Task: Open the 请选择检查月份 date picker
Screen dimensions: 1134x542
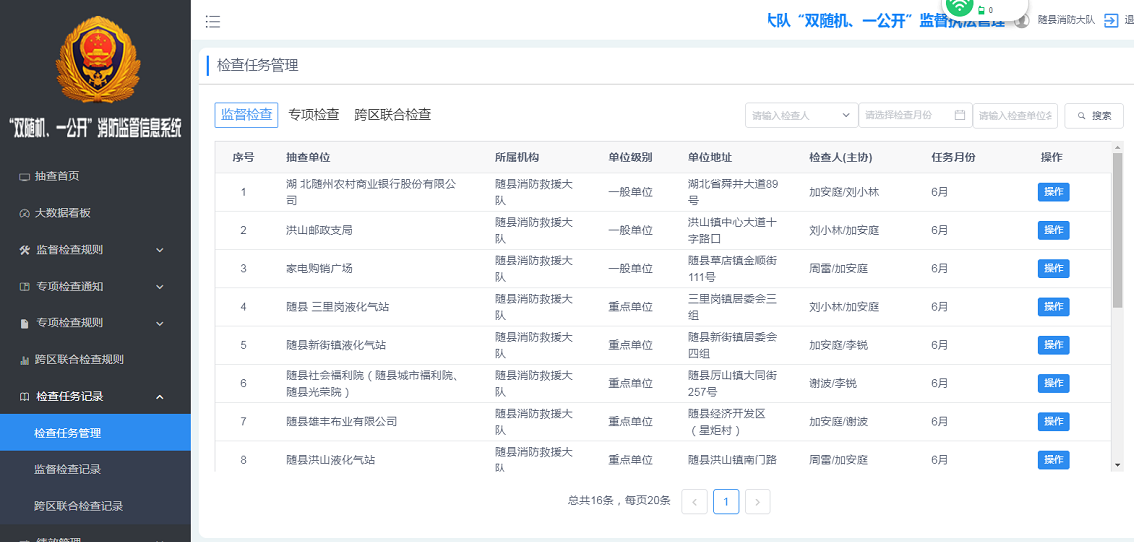Action: 916,115
